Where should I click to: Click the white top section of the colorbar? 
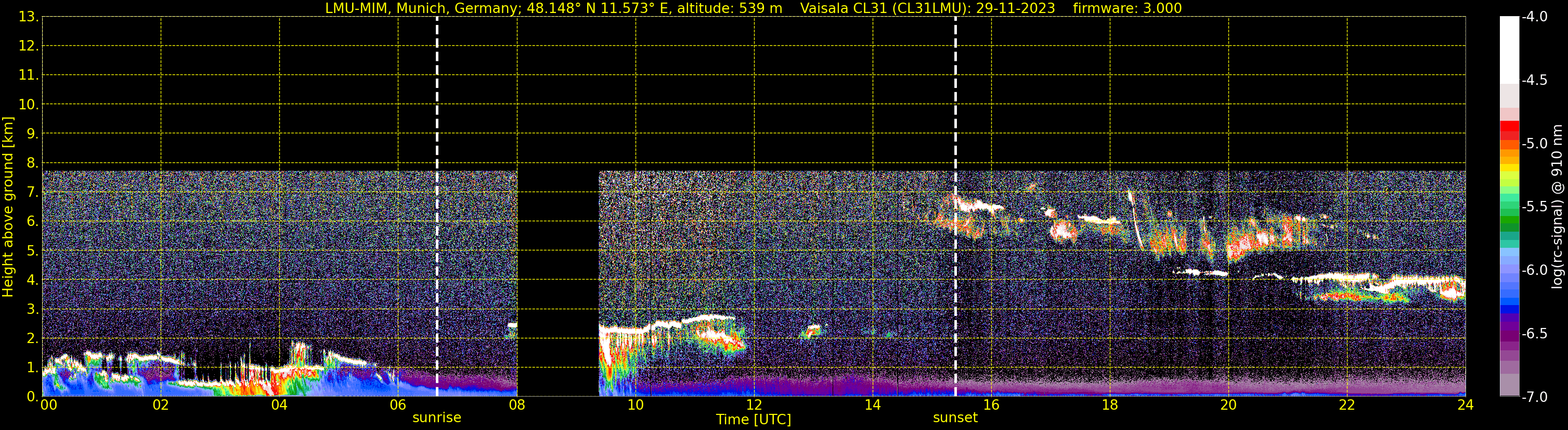(1509, 50)
